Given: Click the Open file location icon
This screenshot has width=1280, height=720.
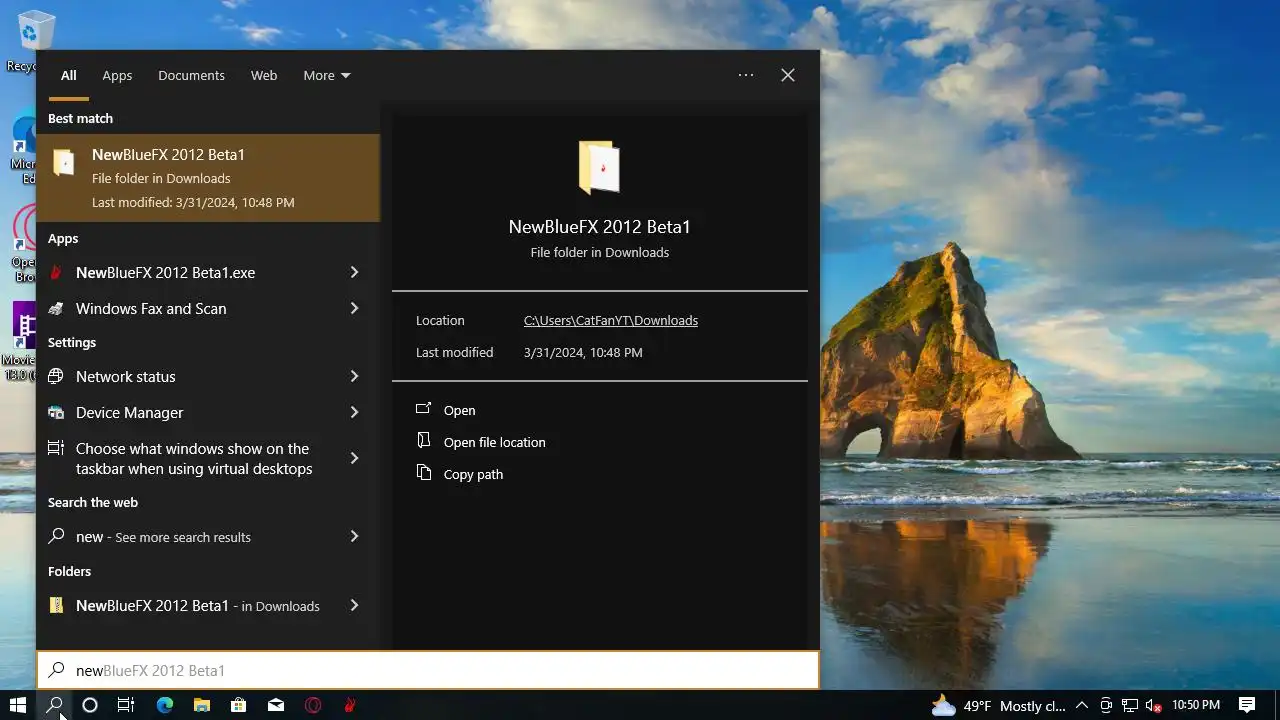Looking at the screenshot, I should pyautogui.click(x=424, y=441).
